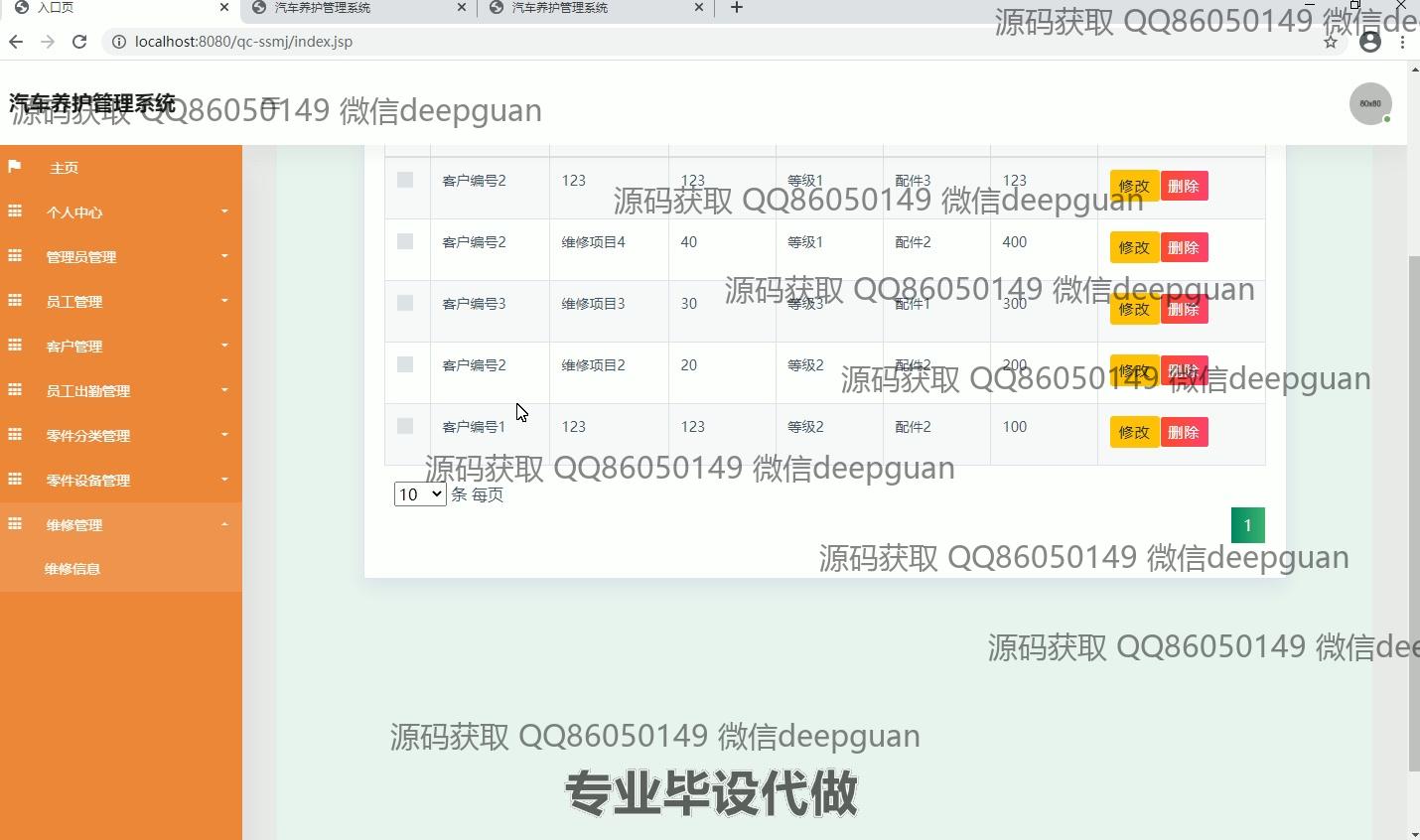Collapse the 维修管理 sidebar section
The width and height of the screenshot is (1420, 840).
coord(121,524)
